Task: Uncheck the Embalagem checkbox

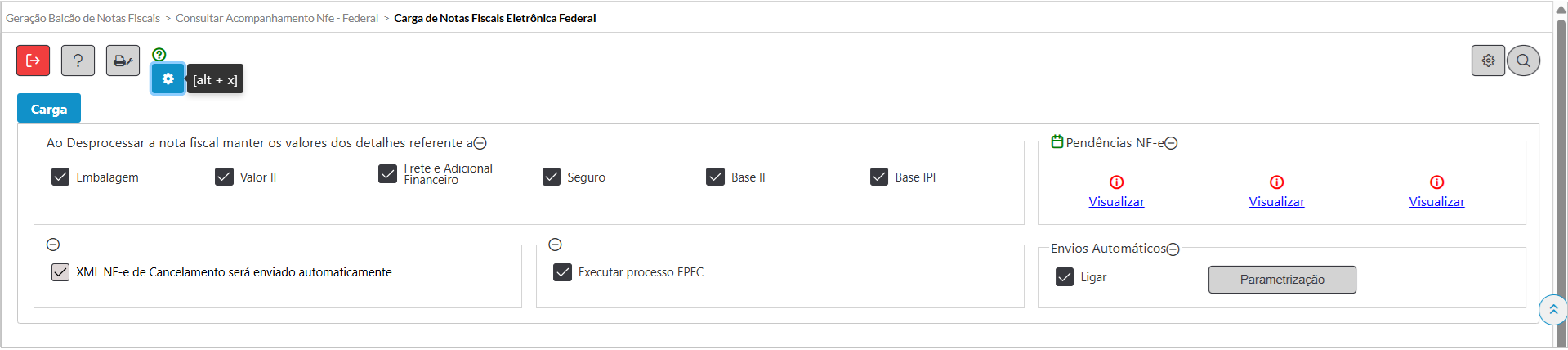Action: click(60, 177)
